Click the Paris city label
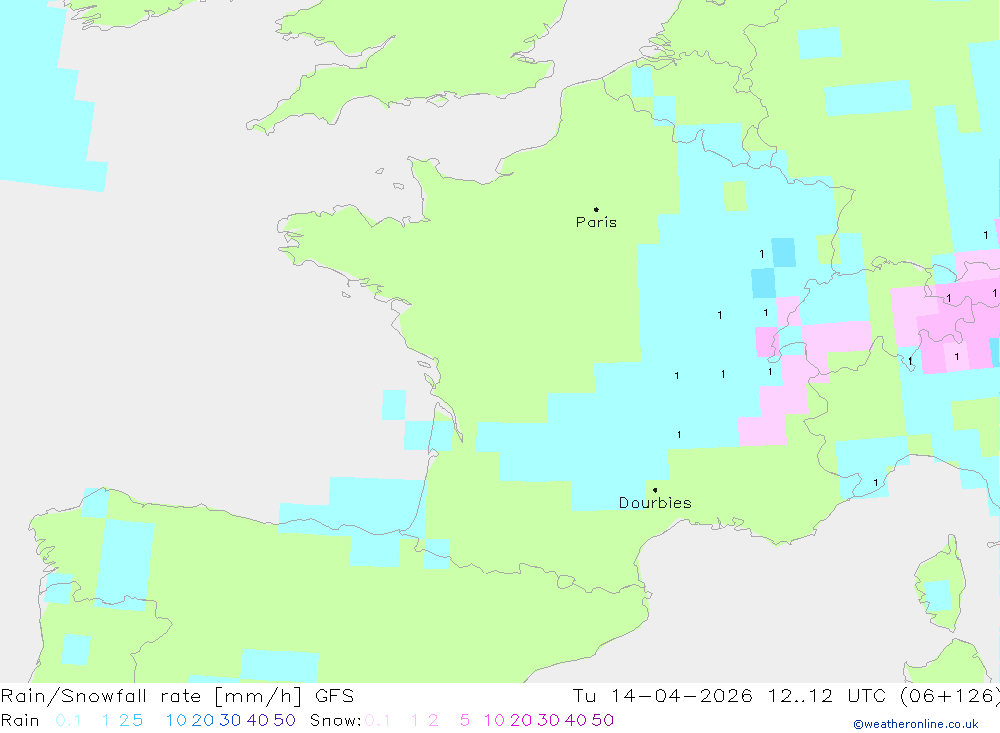This screenshot has width=1000, height=733. pyautogui.click(x=596, y=222)
